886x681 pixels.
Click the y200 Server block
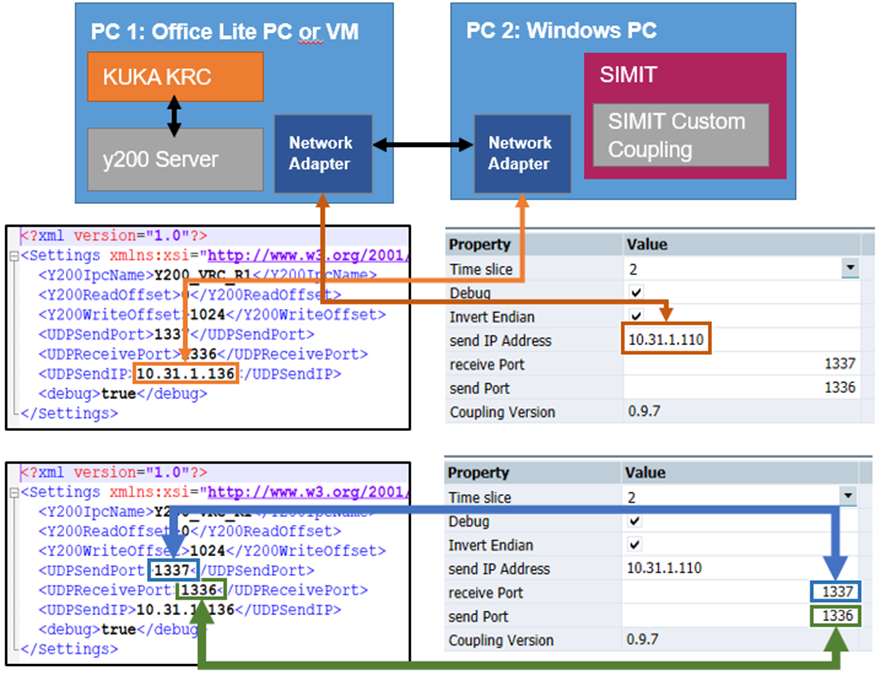click(x=175, y=159)
